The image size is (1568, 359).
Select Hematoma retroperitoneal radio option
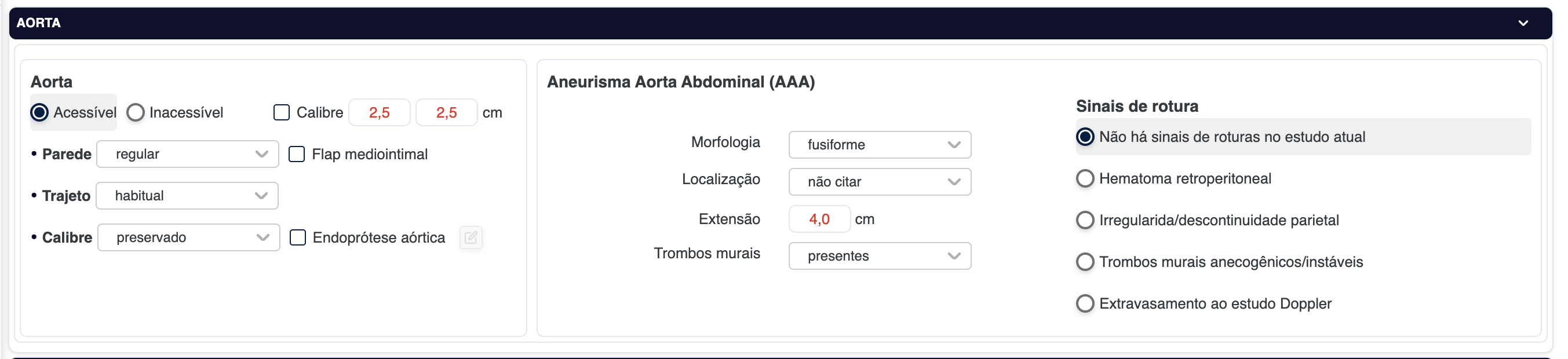point(1085,179)
